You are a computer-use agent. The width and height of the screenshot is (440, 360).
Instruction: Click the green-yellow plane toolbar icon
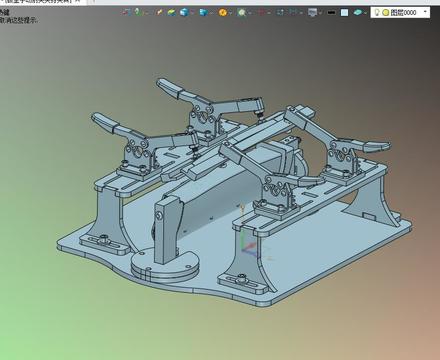click(172, 13)
